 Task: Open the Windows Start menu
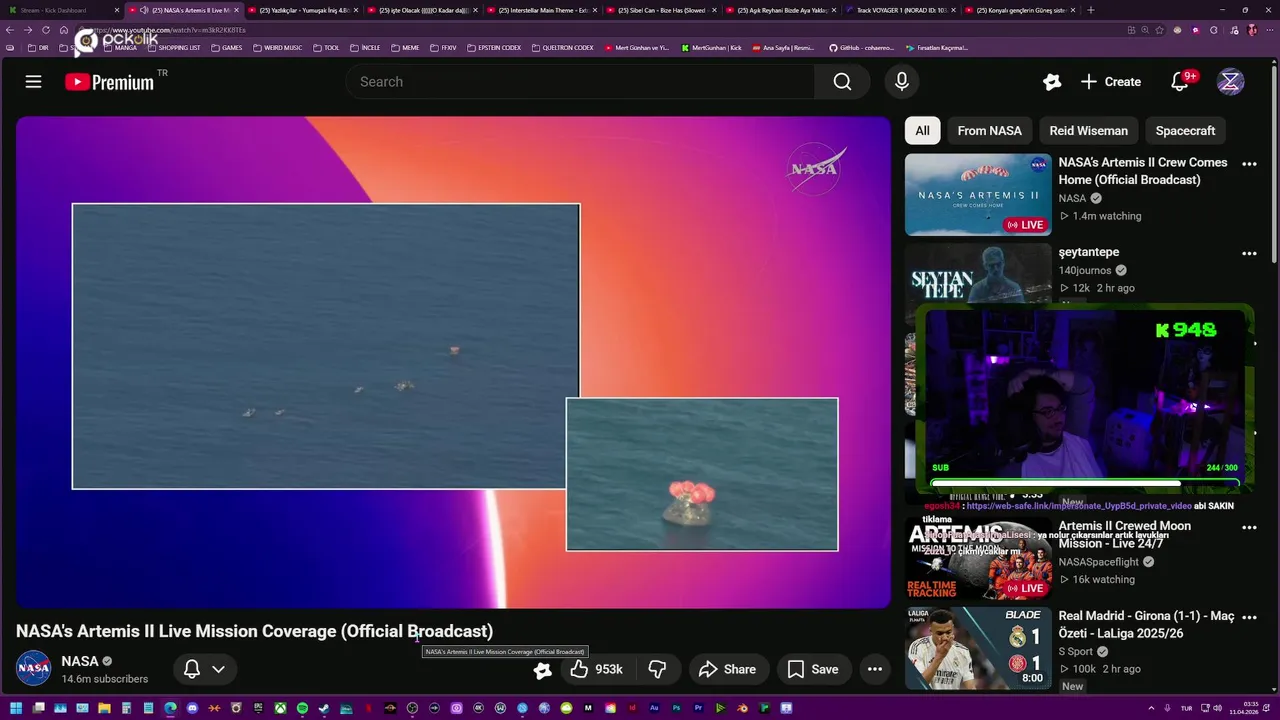click(16, 708)
